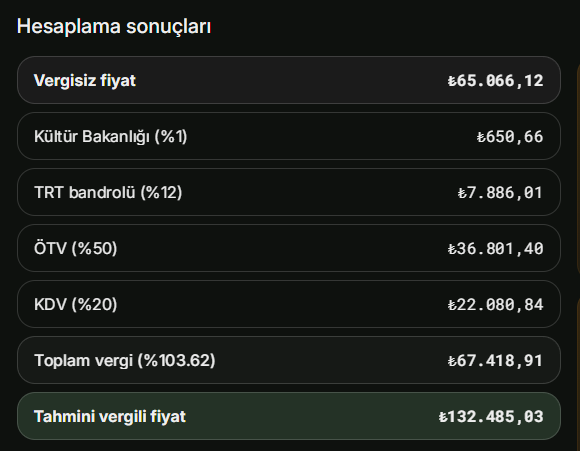The image size is (580, 451).
Task: Click the ₺22.080,84 amount
Action: 495,305
